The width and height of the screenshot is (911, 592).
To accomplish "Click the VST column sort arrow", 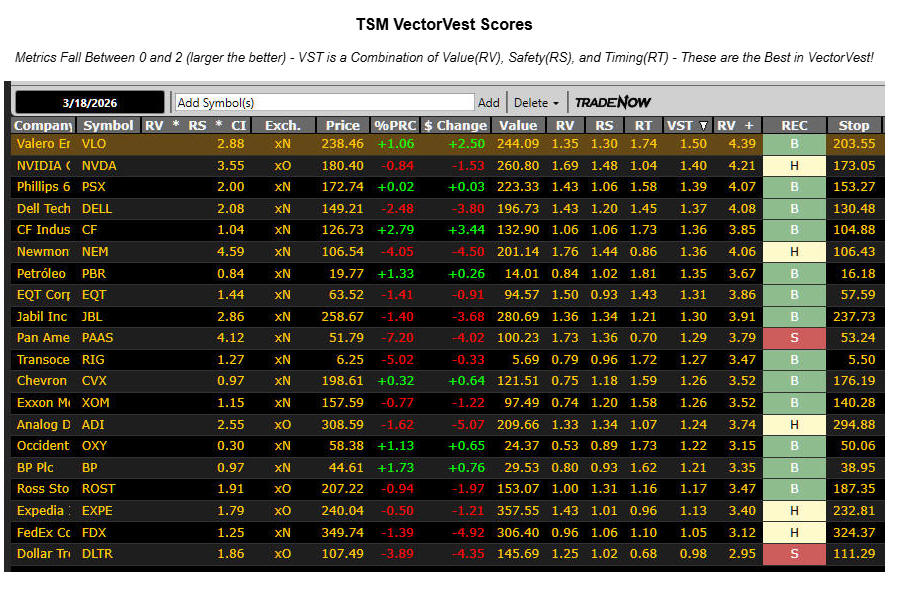I will 704,125.
